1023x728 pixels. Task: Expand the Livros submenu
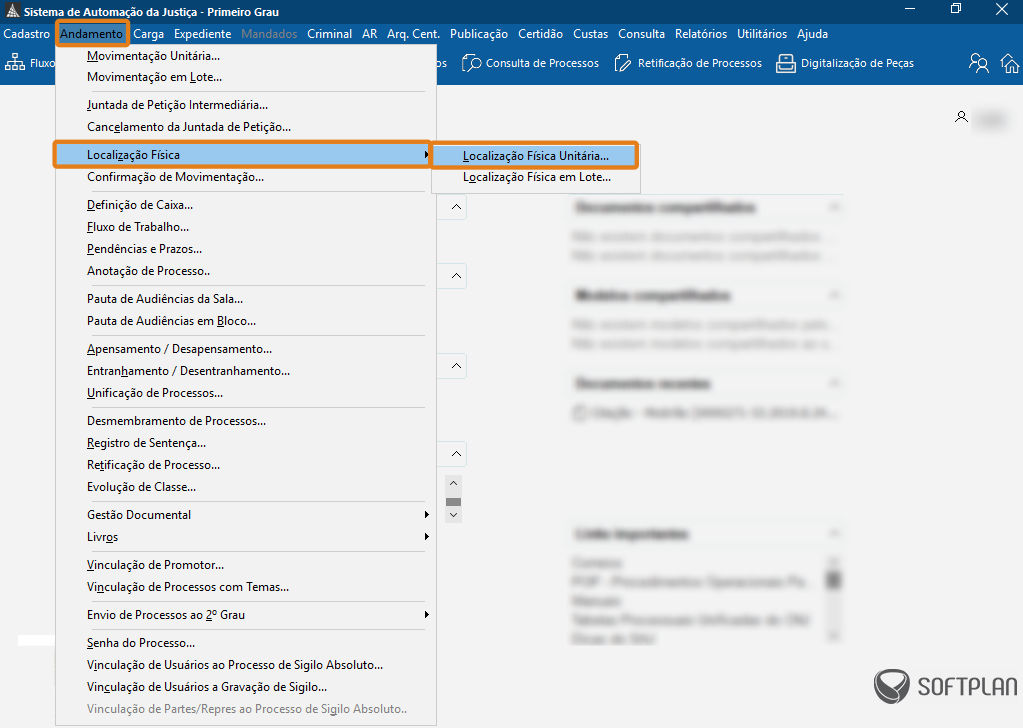tap(246, 538)
